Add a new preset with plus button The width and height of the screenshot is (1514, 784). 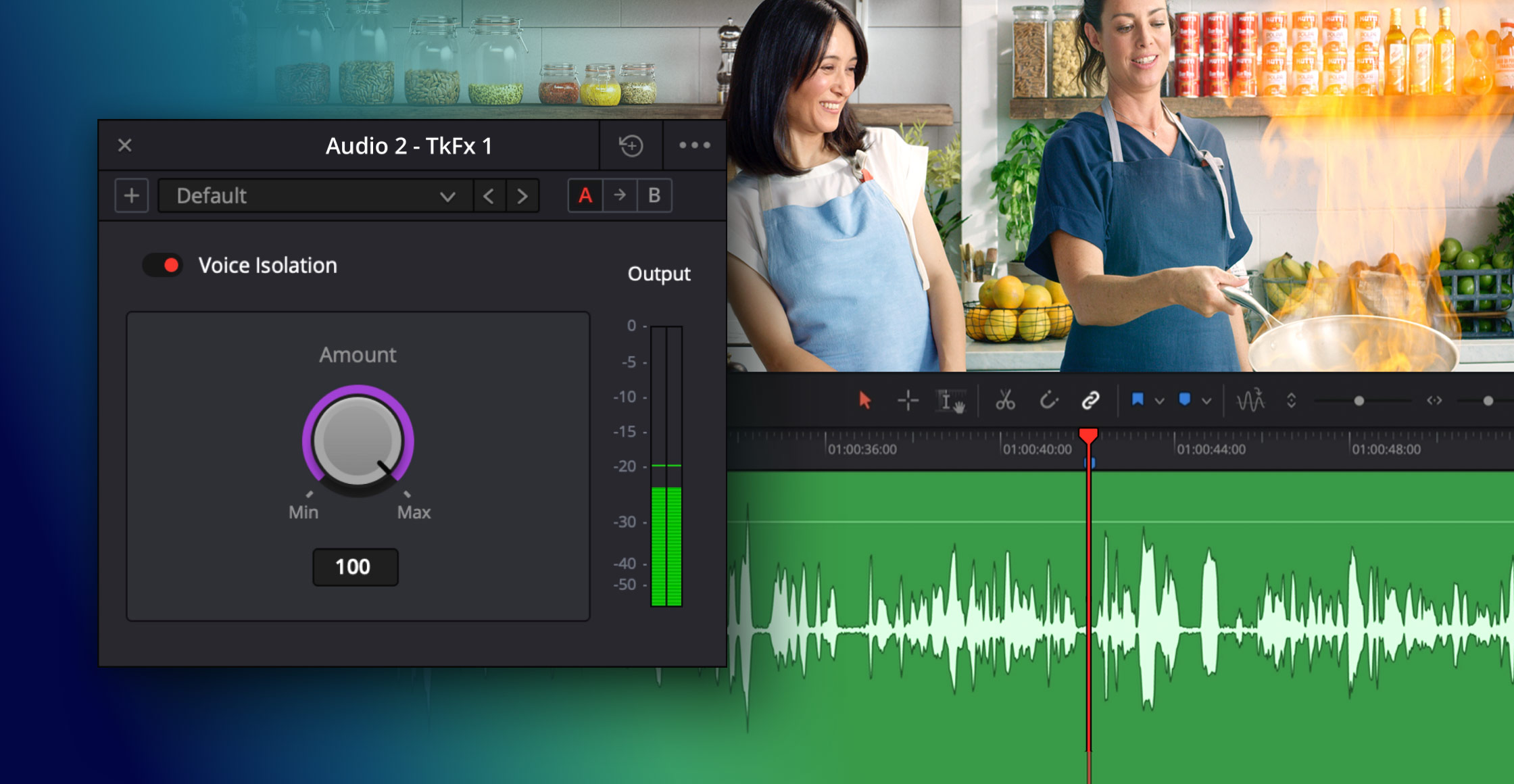click(x=132, y=196)
